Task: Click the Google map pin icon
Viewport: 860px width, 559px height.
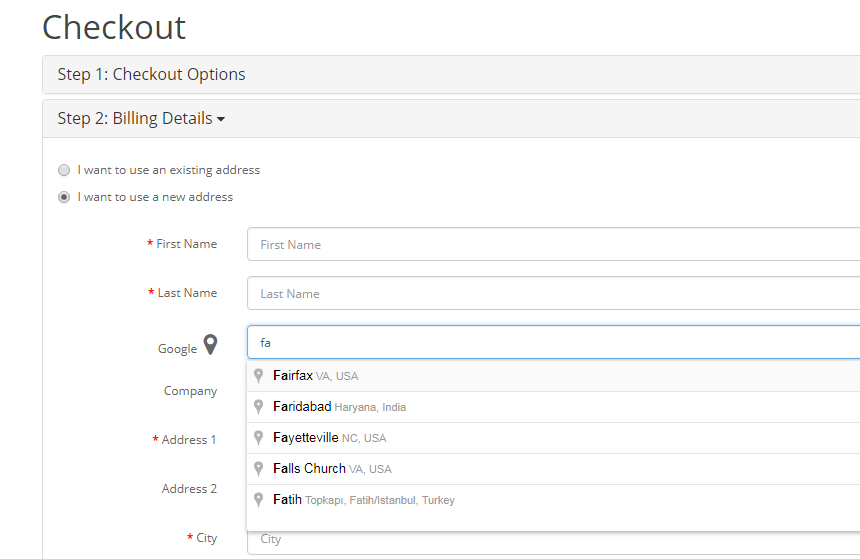Action: pyautogui.click(x=211, y=345)
